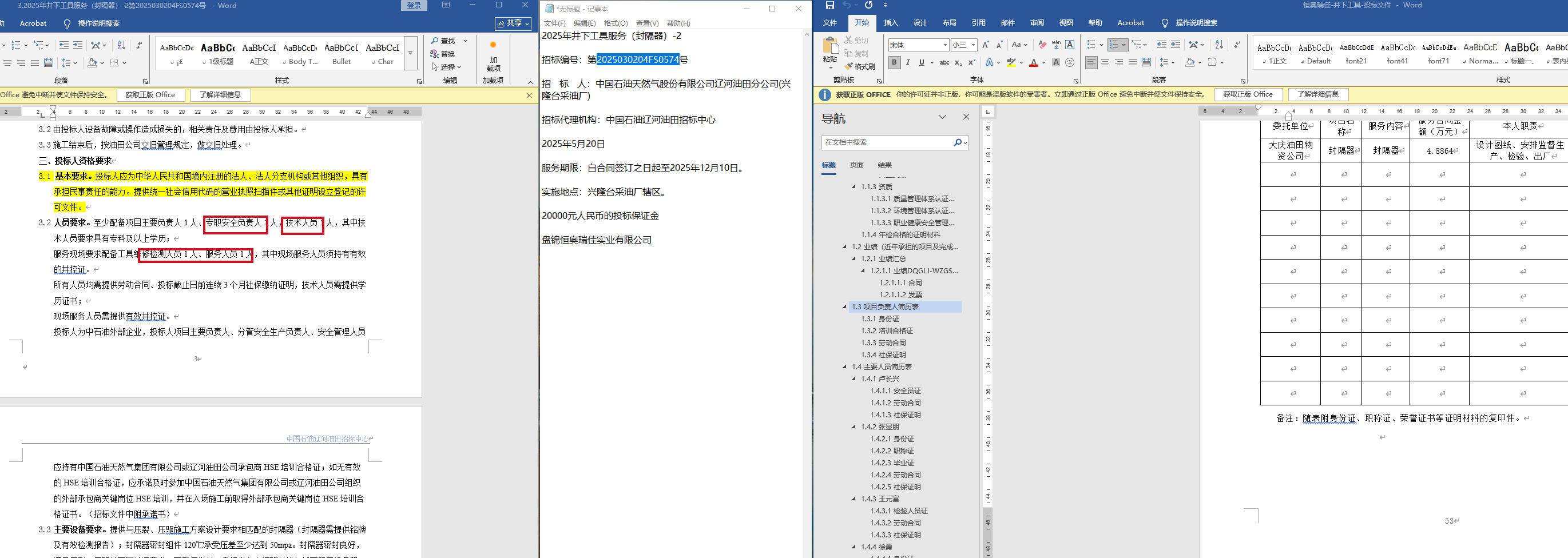Apply superscript formatting in right Word

971,63
